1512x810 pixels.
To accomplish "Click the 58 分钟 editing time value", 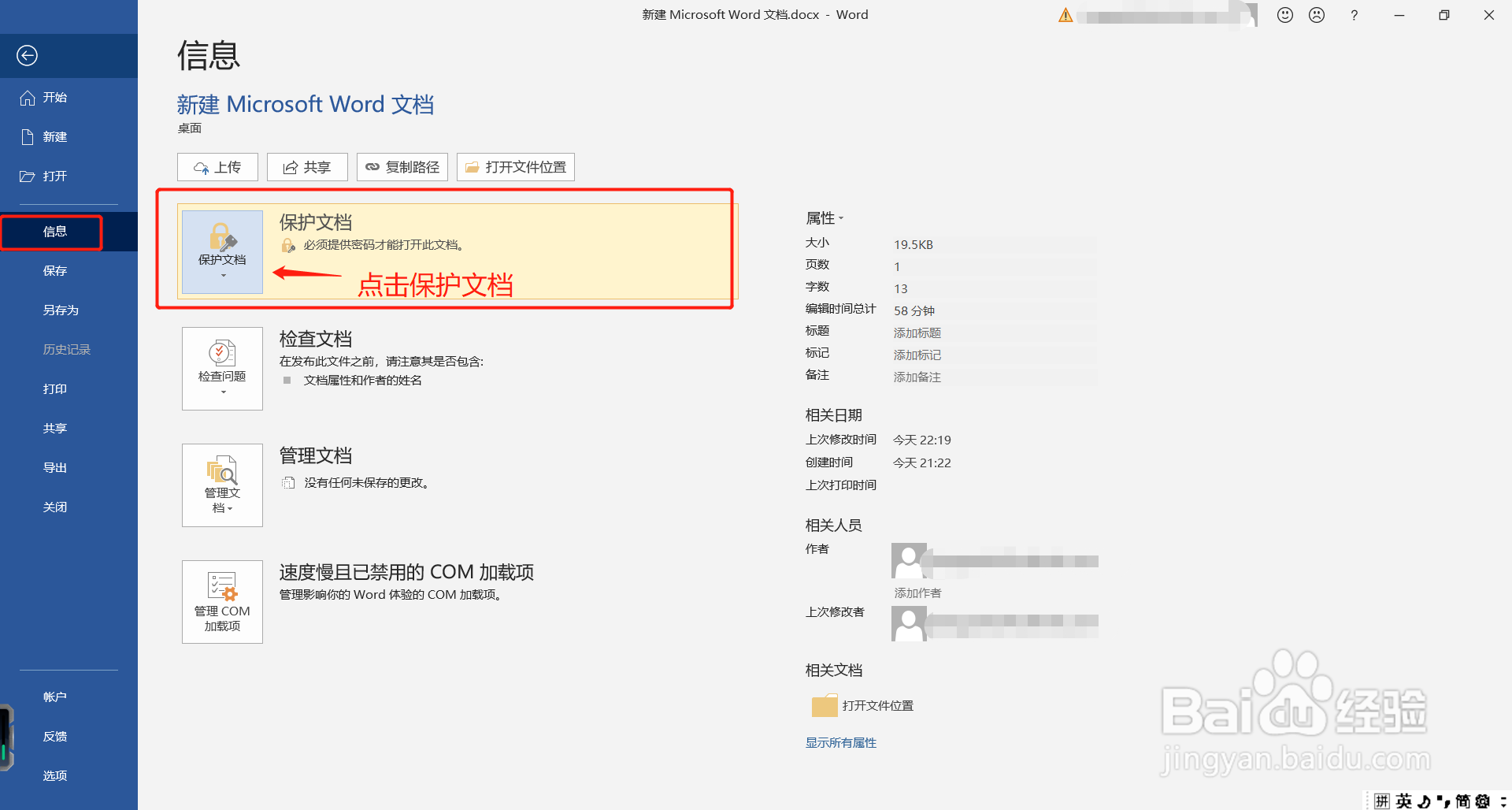I will click(914, 311).
